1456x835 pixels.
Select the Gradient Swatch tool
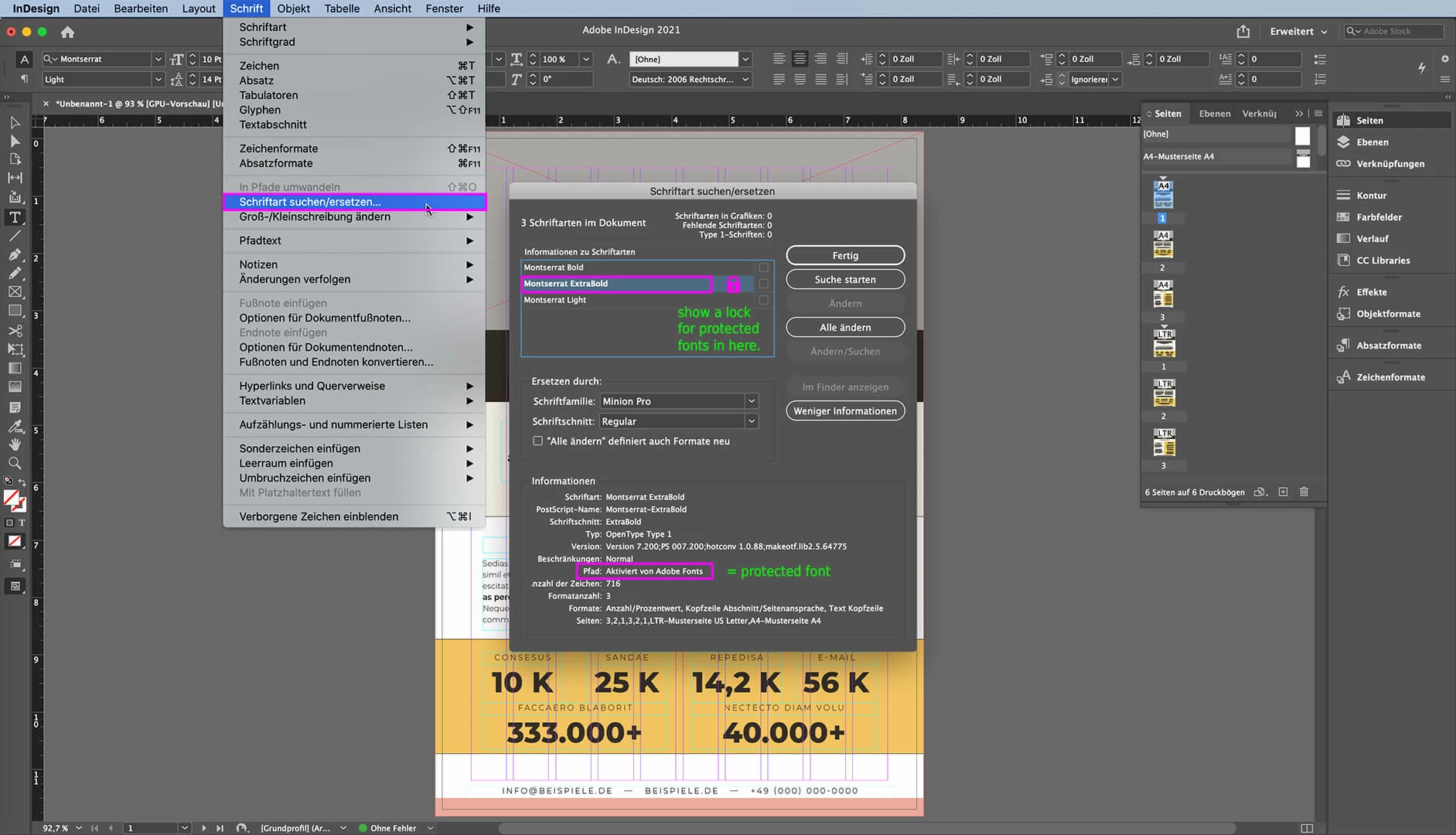pos(15,368)
